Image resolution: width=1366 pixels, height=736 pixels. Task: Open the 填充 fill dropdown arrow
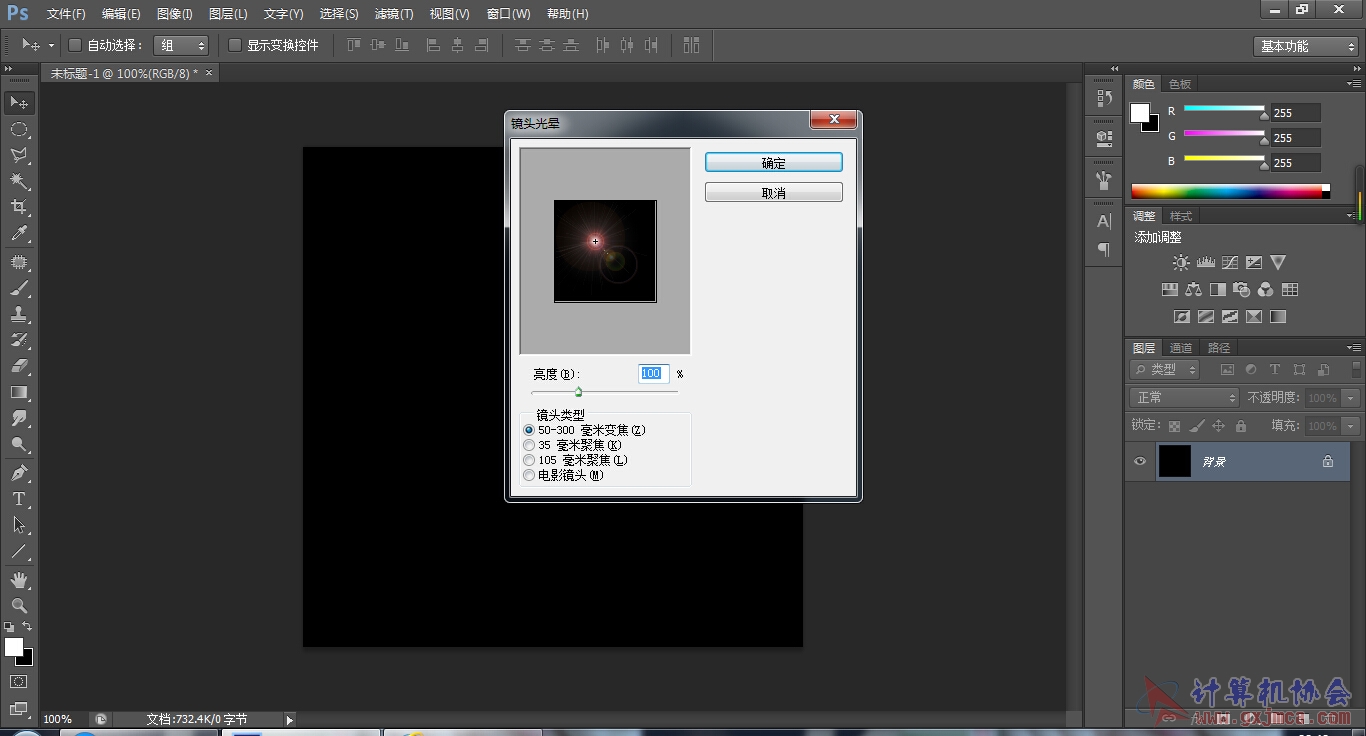point(1351,426)
